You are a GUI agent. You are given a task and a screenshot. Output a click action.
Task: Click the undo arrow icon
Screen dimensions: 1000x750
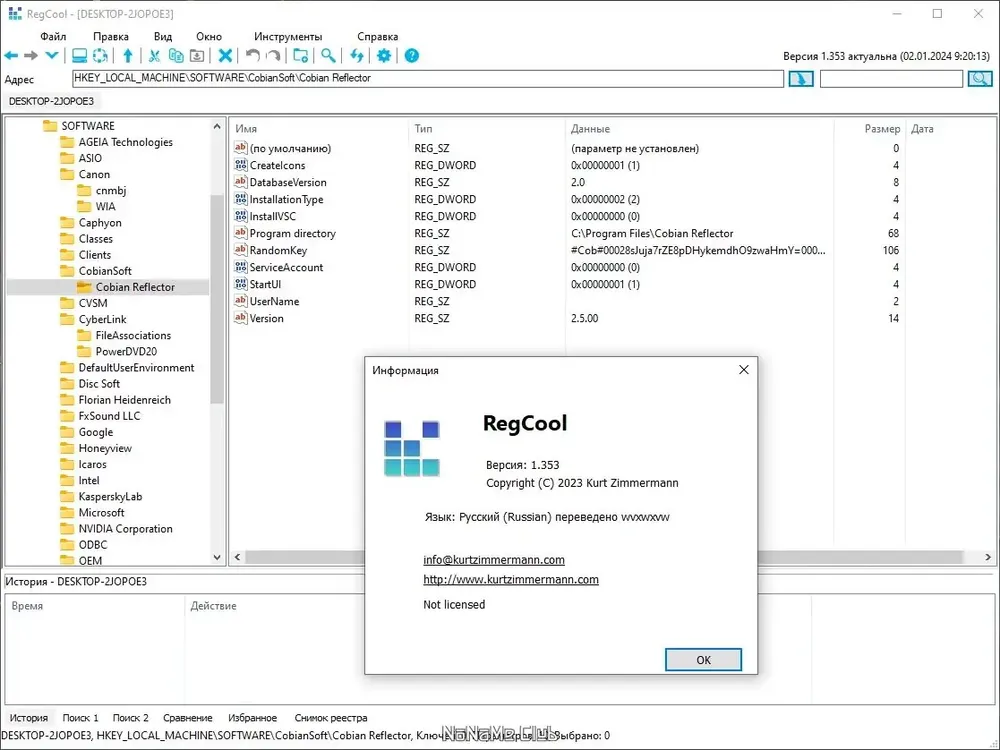[253, 56]
